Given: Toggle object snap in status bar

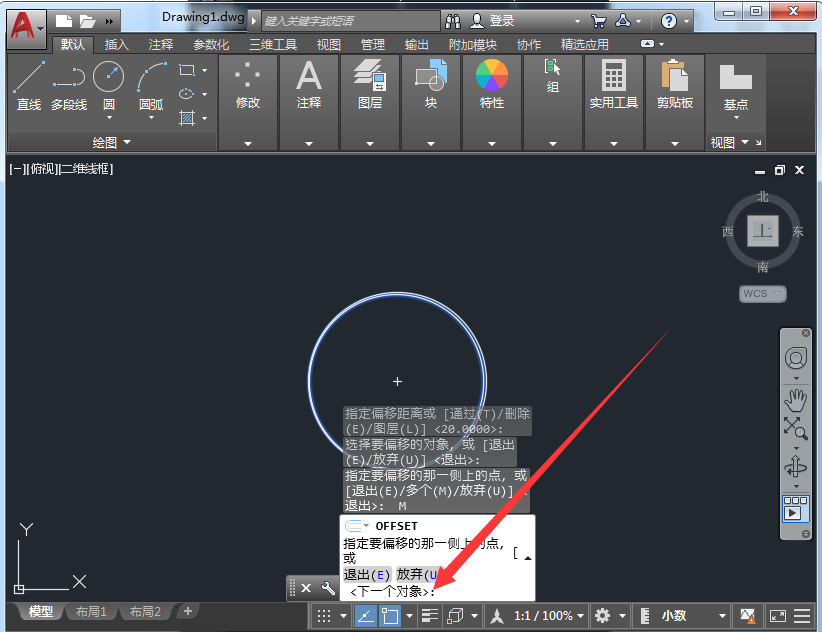Looking at the screenshot, I should click(390, 616).
